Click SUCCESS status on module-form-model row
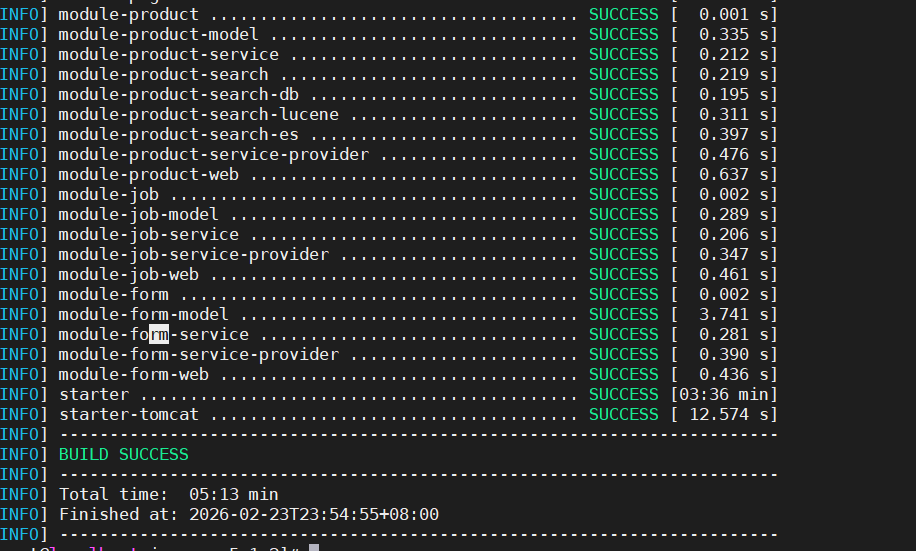916x551 pixels. [x=623, y=314]
